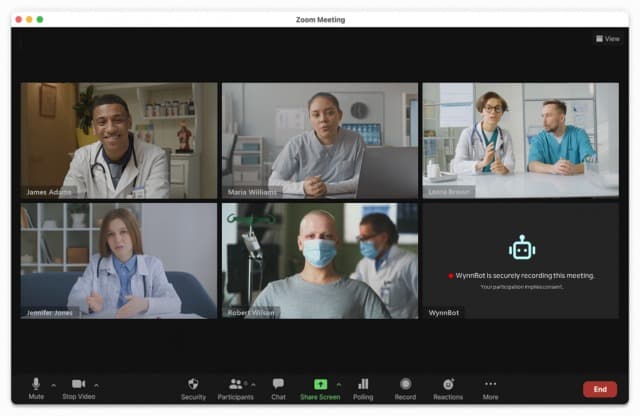Open the Chat panel
640x416 pixels.
click(278, 389)
